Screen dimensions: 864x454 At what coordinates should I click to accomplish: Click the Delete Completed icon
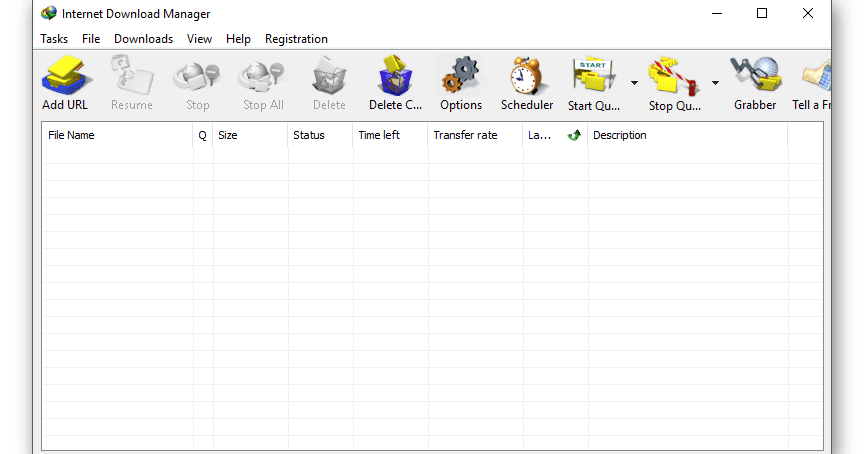click(x=395, y=75)
